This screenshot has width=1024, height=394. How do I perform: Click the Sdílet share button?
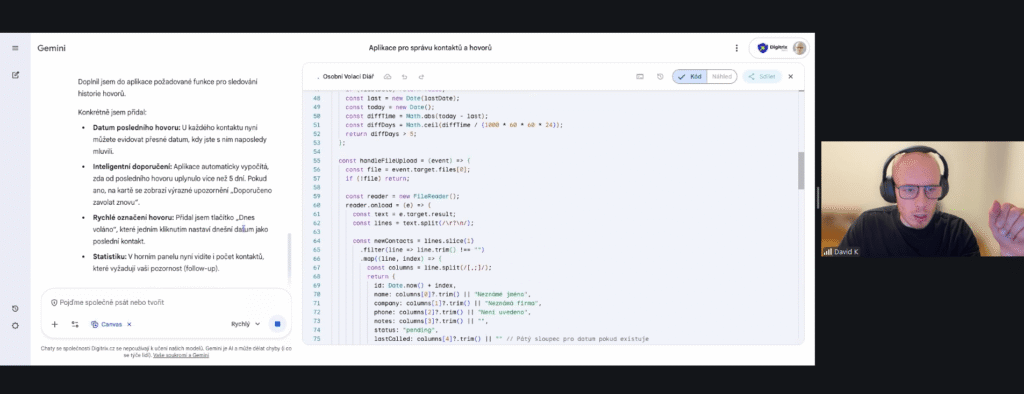click(x=762, y=76)
